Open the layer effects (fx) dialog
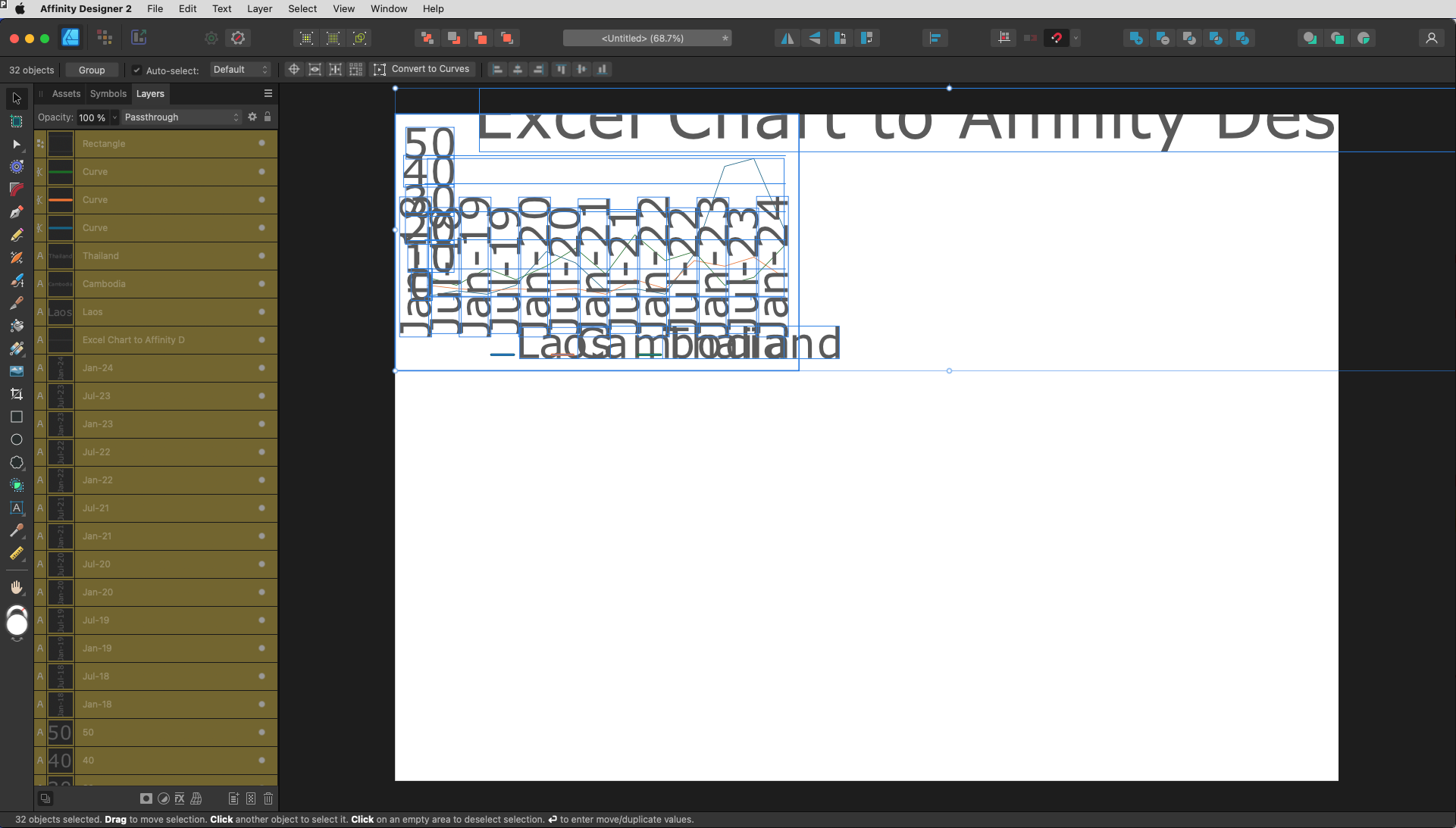 [180, 799]
